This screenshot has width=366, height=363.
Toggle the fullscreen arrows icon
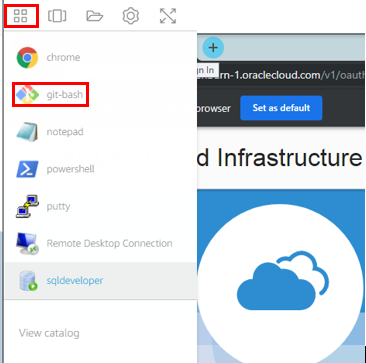click(168, 16)
